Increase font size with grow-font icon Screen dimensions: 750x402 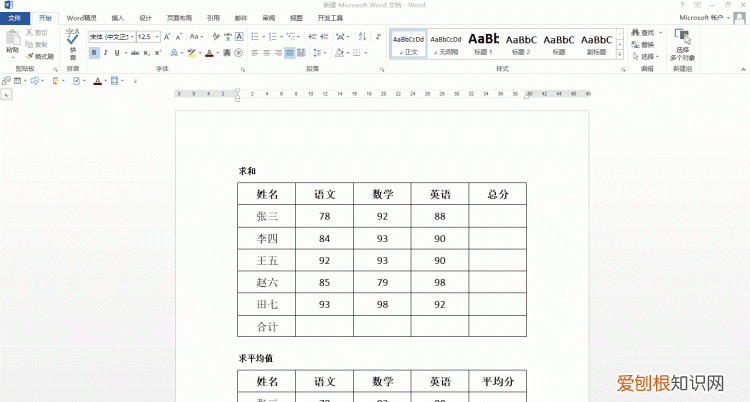tap(167, 37)
